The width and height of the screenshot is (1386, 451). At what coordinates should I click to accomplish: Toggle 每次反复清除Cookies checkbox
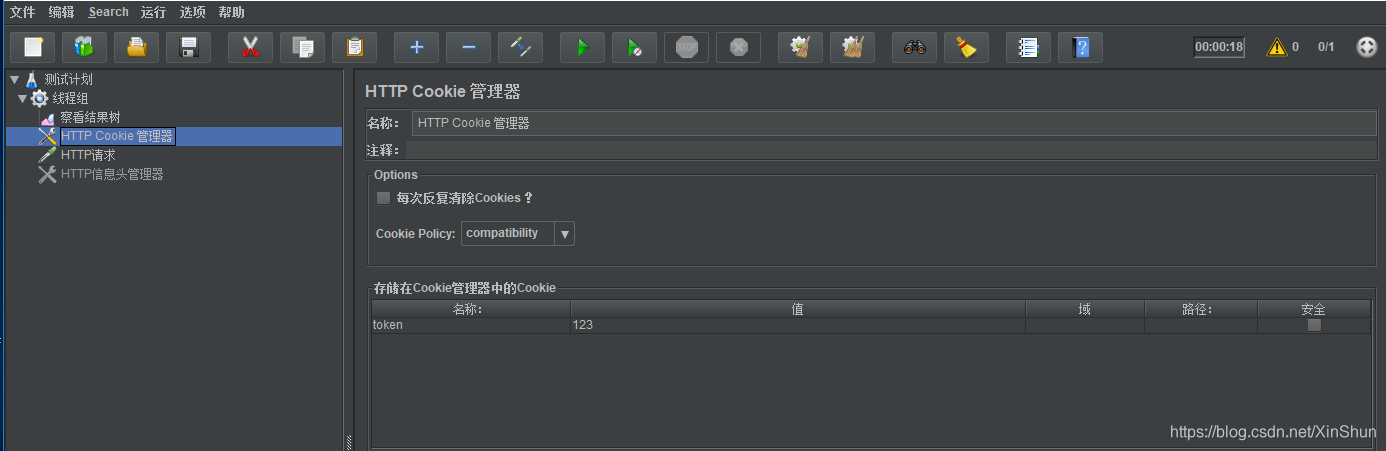click(383, 198)
